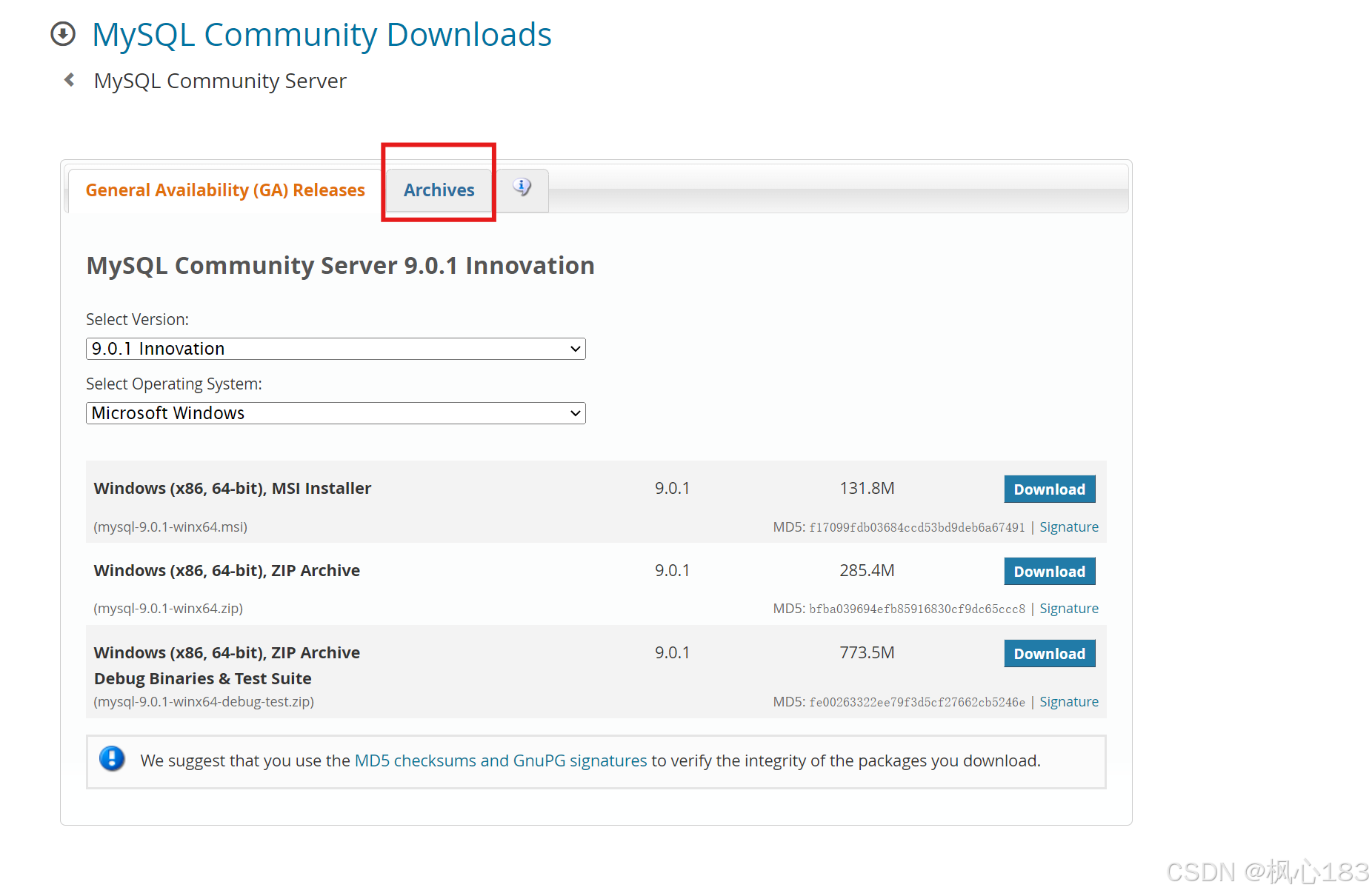Screen dimensions: 1372x896
Task: Click the MySQL Community Server 9.0.1 Innovation heading
Action: pos(340,265)
